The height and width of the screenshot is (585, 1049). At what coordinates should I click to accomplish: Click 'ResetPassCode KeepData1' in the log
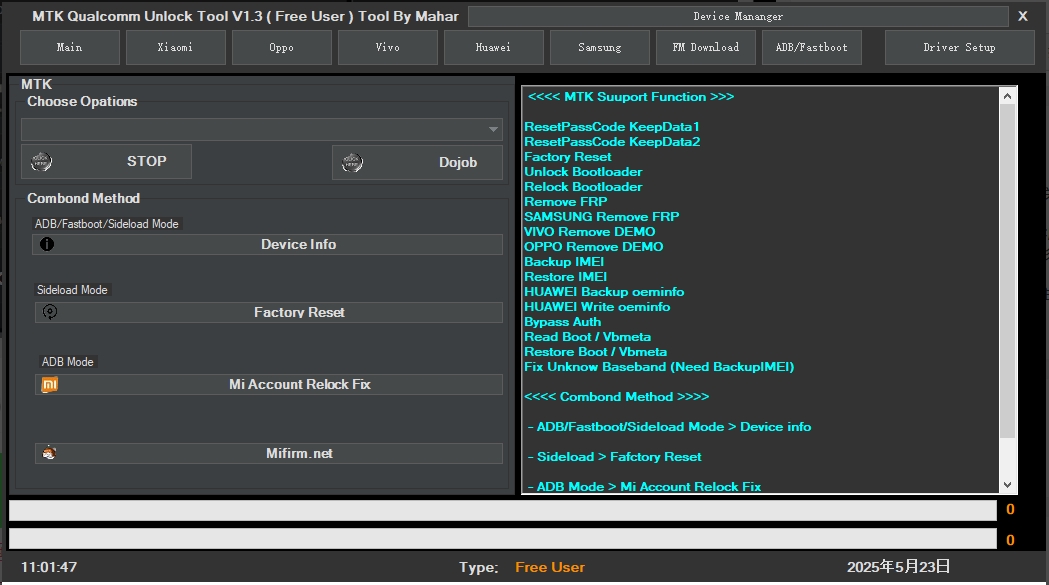pos(611,127)
